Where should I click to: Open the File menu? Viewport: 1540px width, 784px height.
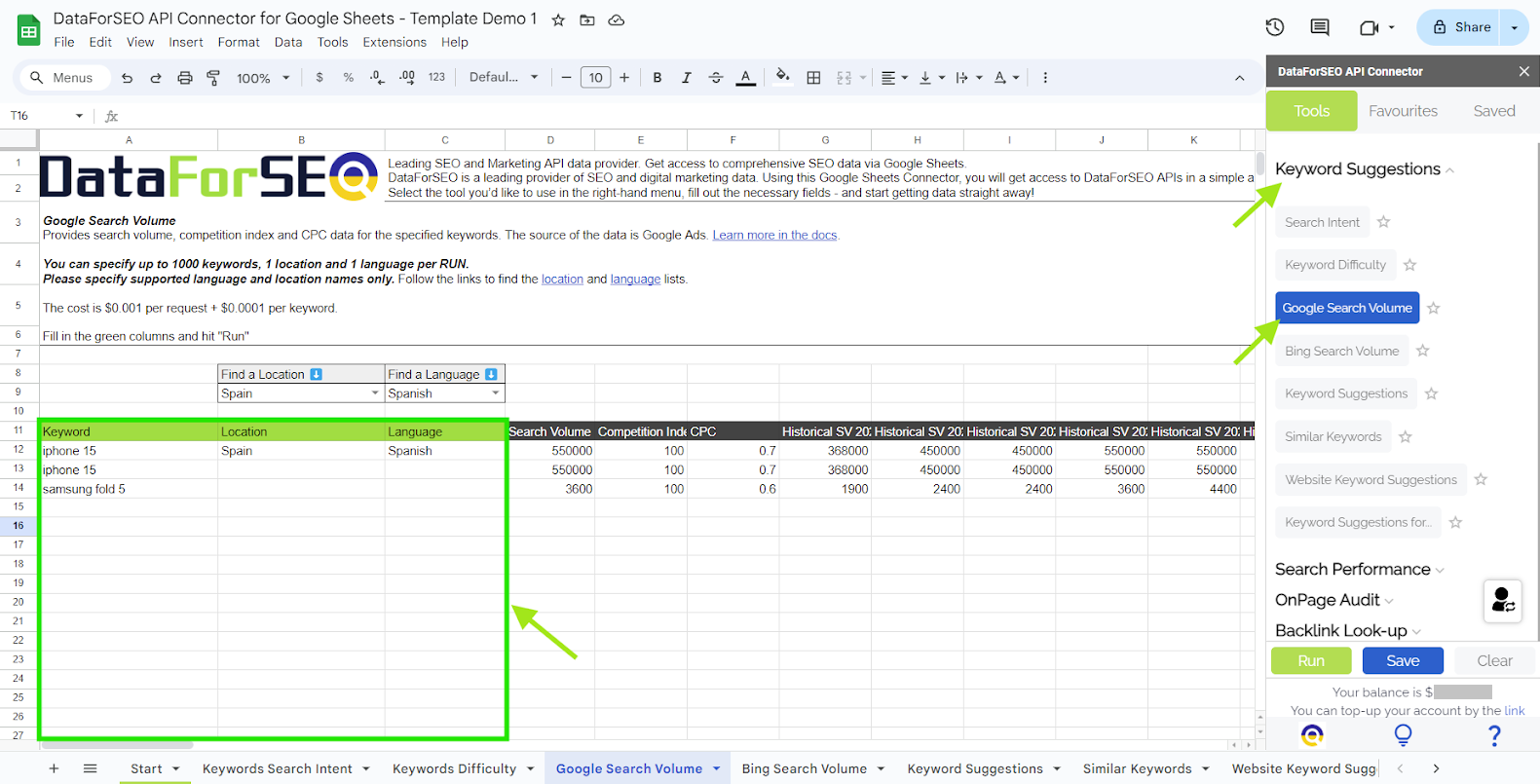coord(64,42)
